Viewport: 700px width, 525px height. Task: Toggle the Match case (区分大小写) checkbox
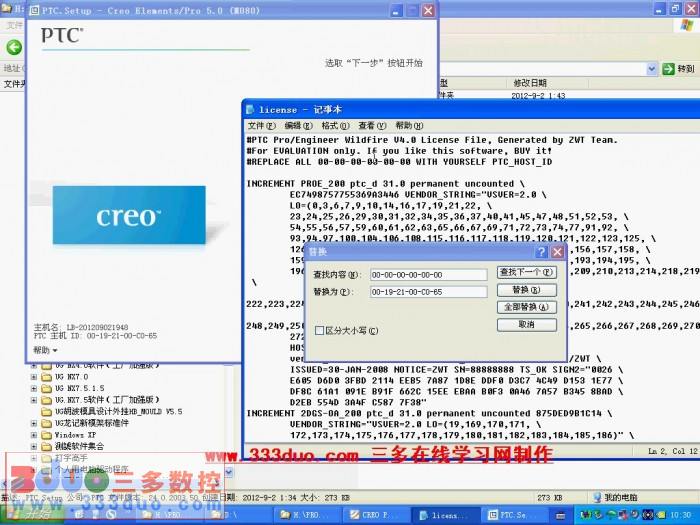click(x=319, y=330)
